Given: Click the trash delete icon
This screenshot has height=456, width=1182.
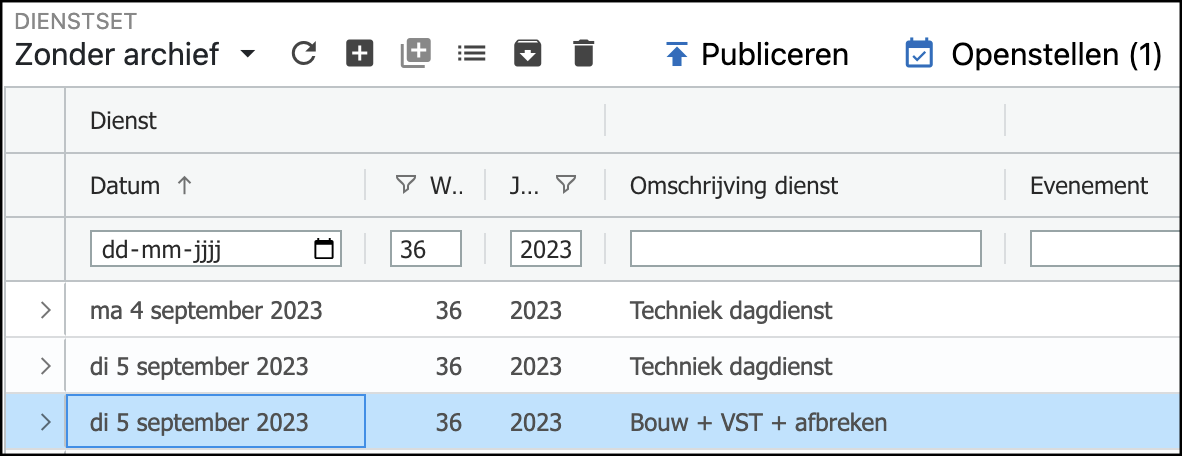Looking at the screenshot, I should click(x=584, y=54).
